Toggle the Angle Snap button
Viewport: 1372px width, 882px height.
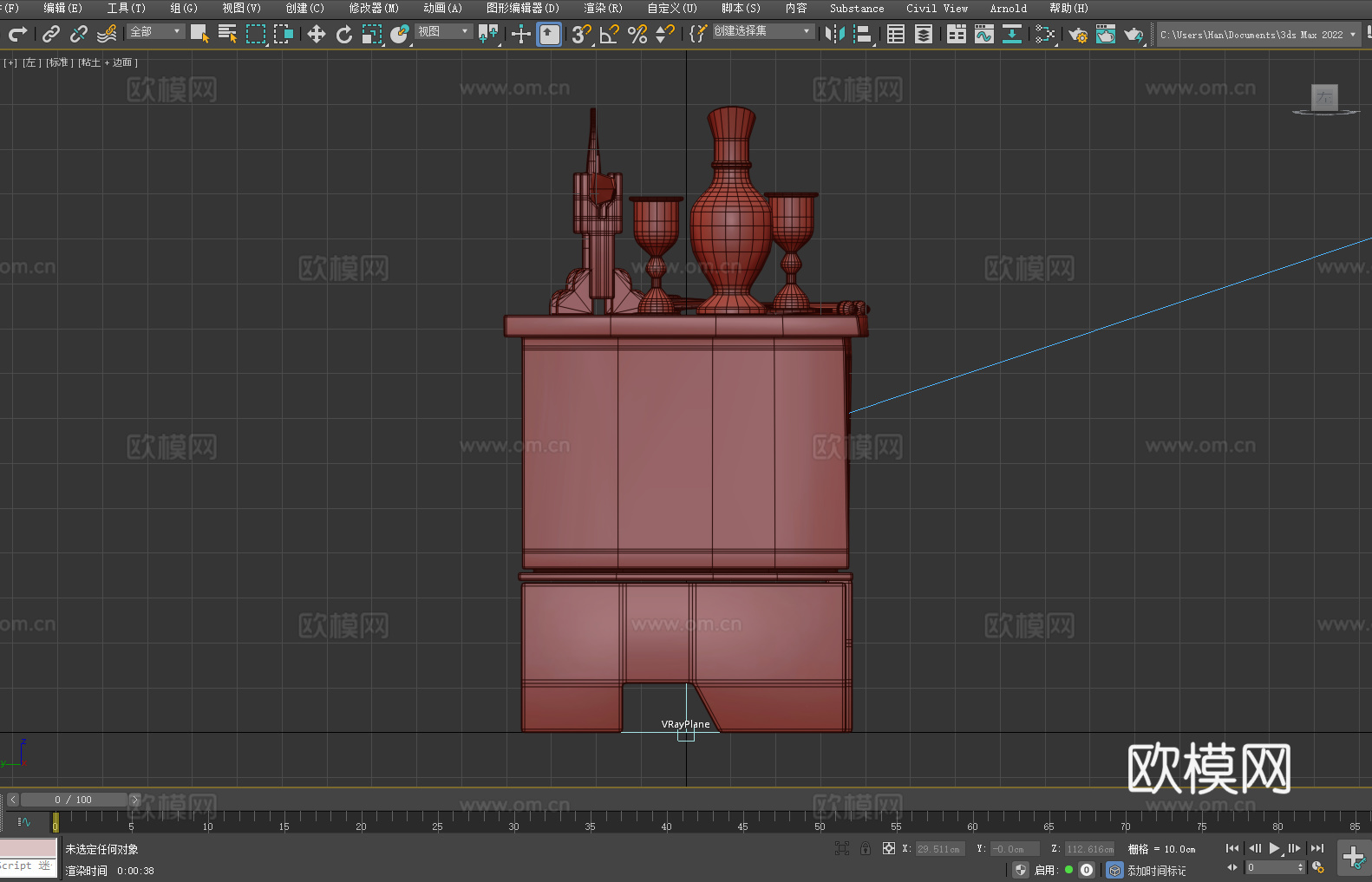[610, 34]
